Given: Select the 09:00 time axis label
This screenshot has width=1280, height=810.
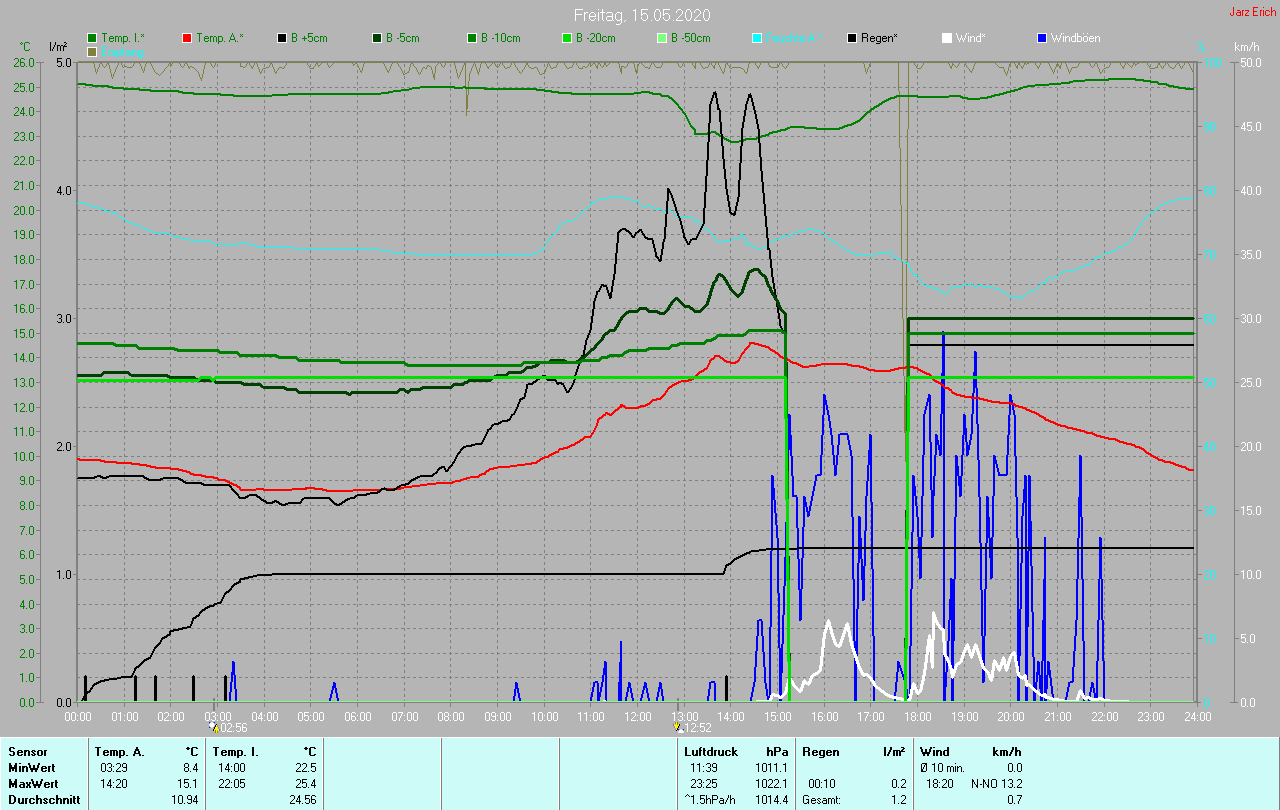Looking at the screenshot, I should 498,717.
